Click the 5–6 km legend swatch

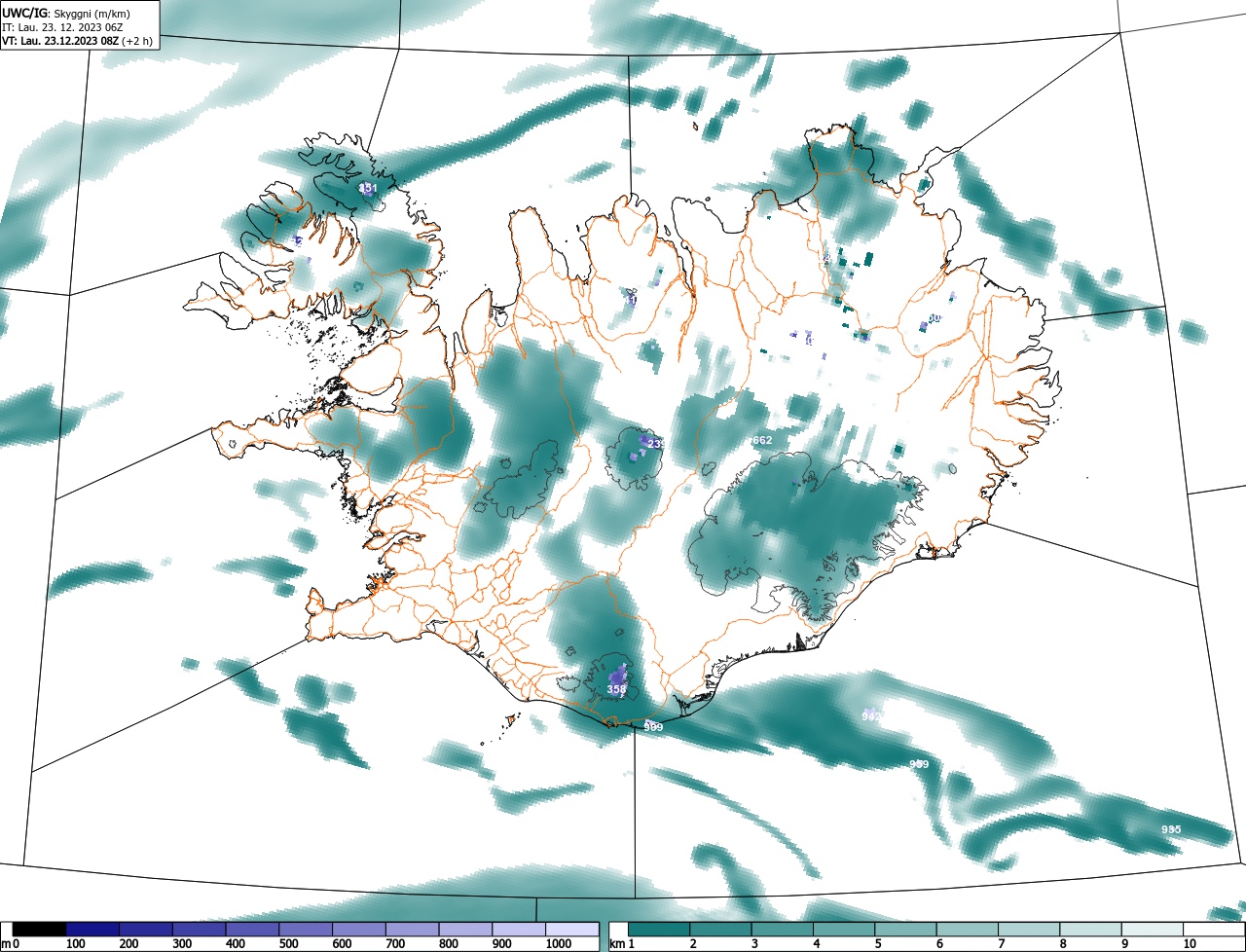pyautogui.click(x=905, y=930)
